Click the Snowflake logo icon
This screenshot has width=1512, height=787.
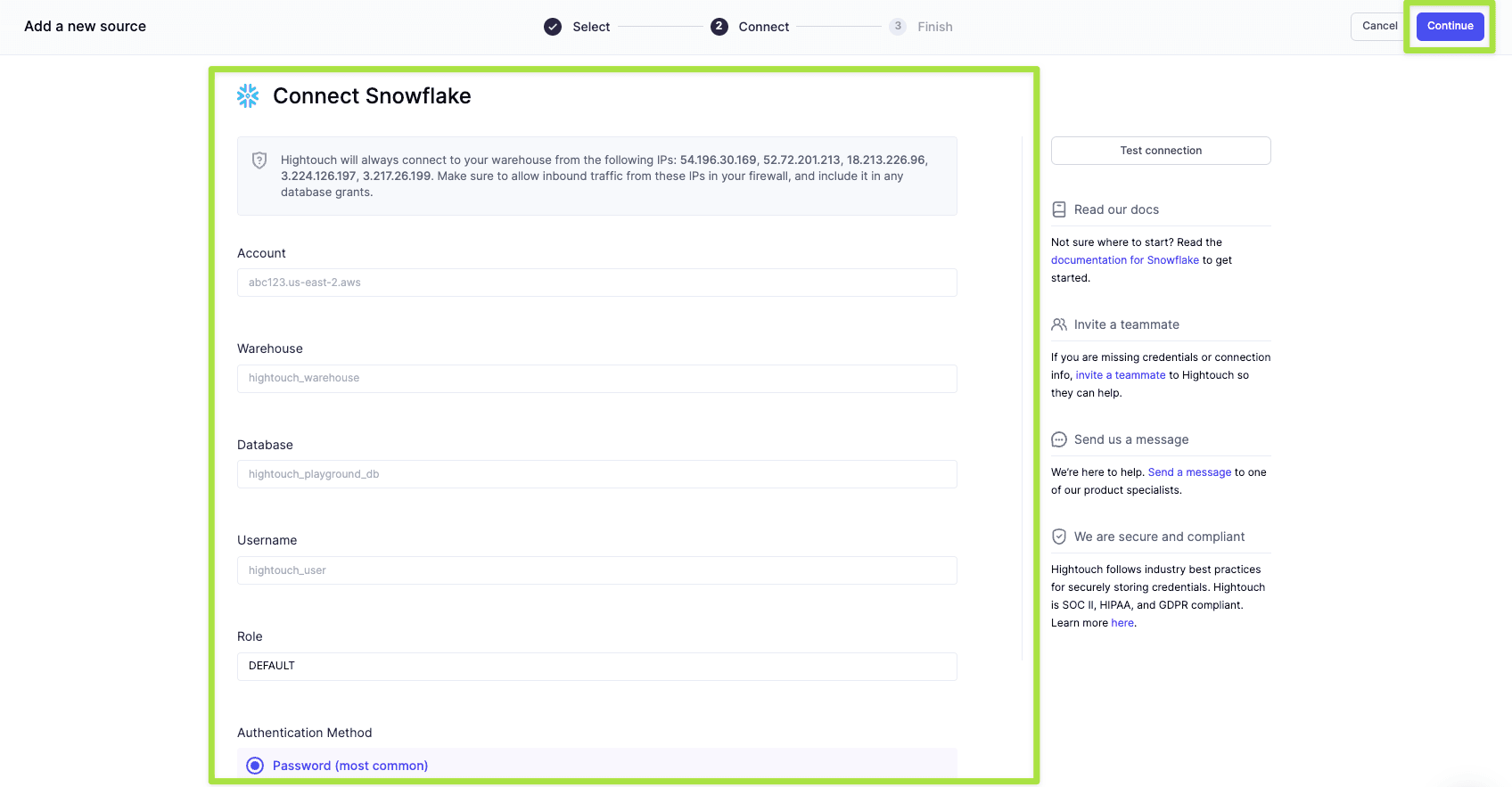coord(248,96)
